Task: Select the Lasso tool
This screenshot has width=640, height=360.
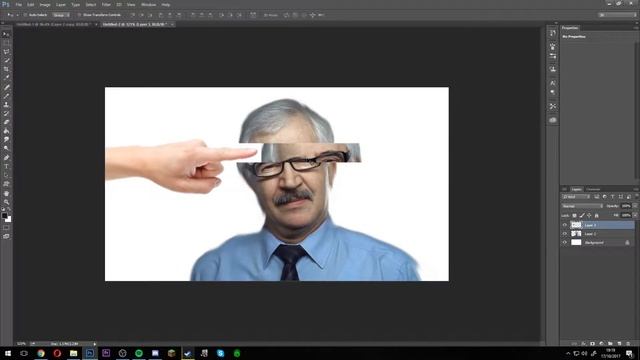Action: click(x=6, y=52)
